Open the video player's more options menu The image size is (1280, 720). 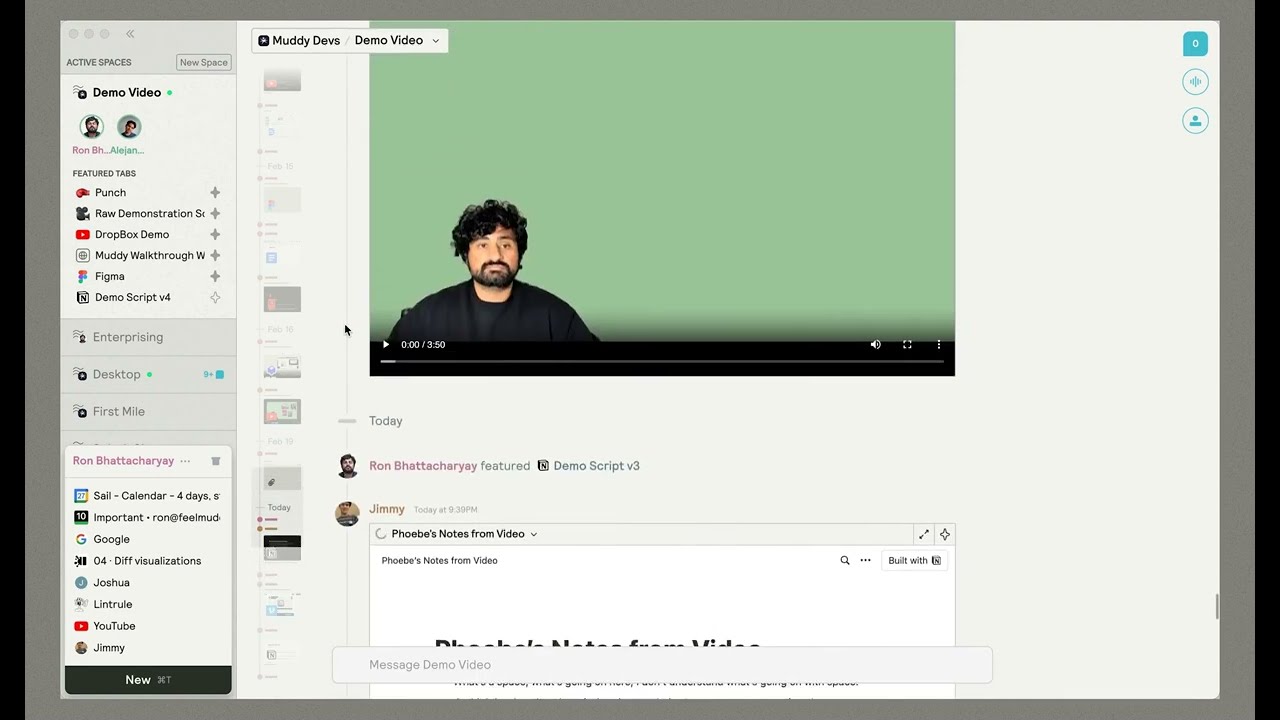(938, 345)
